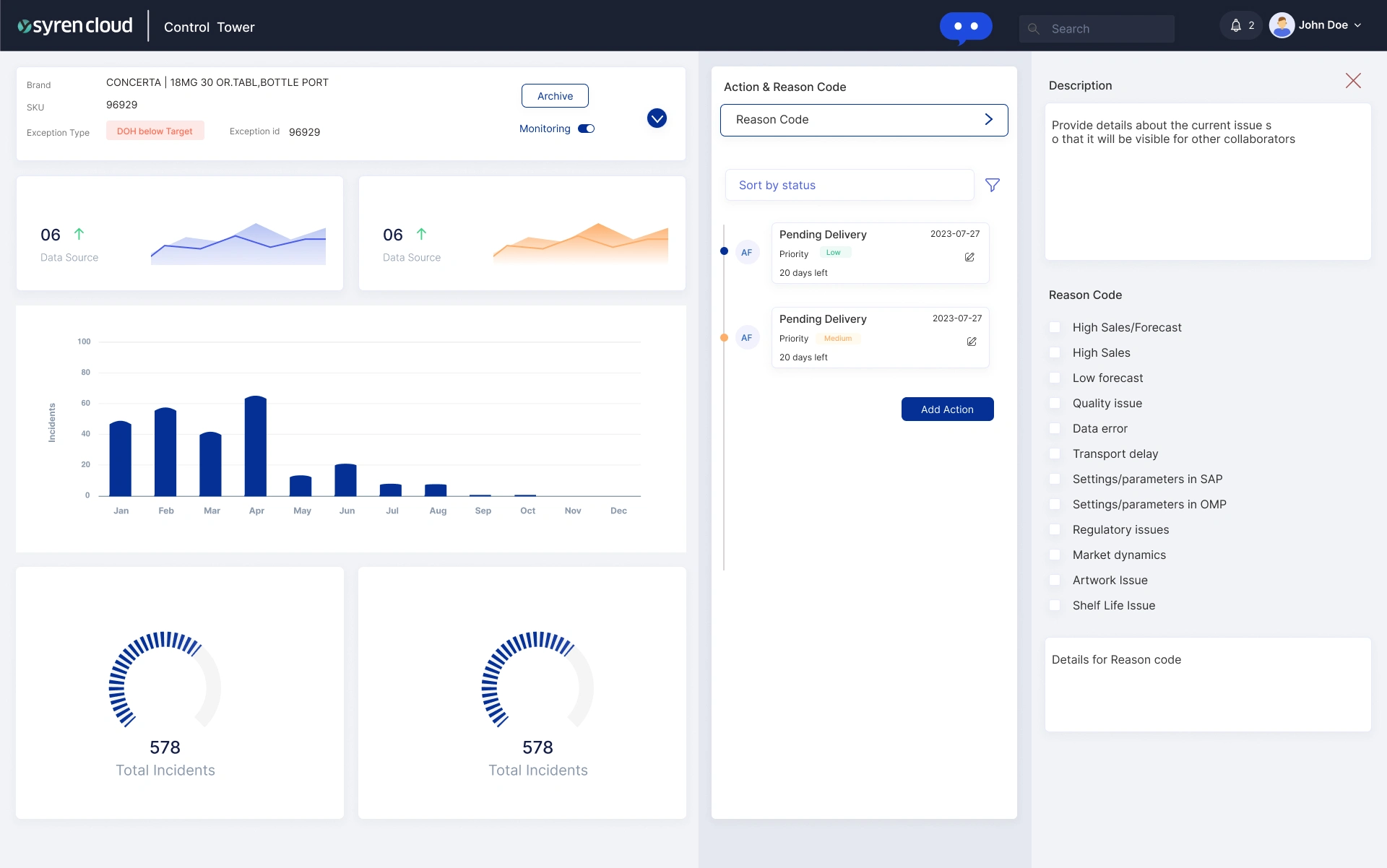The height and width of the screenshot is (868, 1387).
Task: Check the High Sales/Forecast checkbox
Action: click(1055, 327)
